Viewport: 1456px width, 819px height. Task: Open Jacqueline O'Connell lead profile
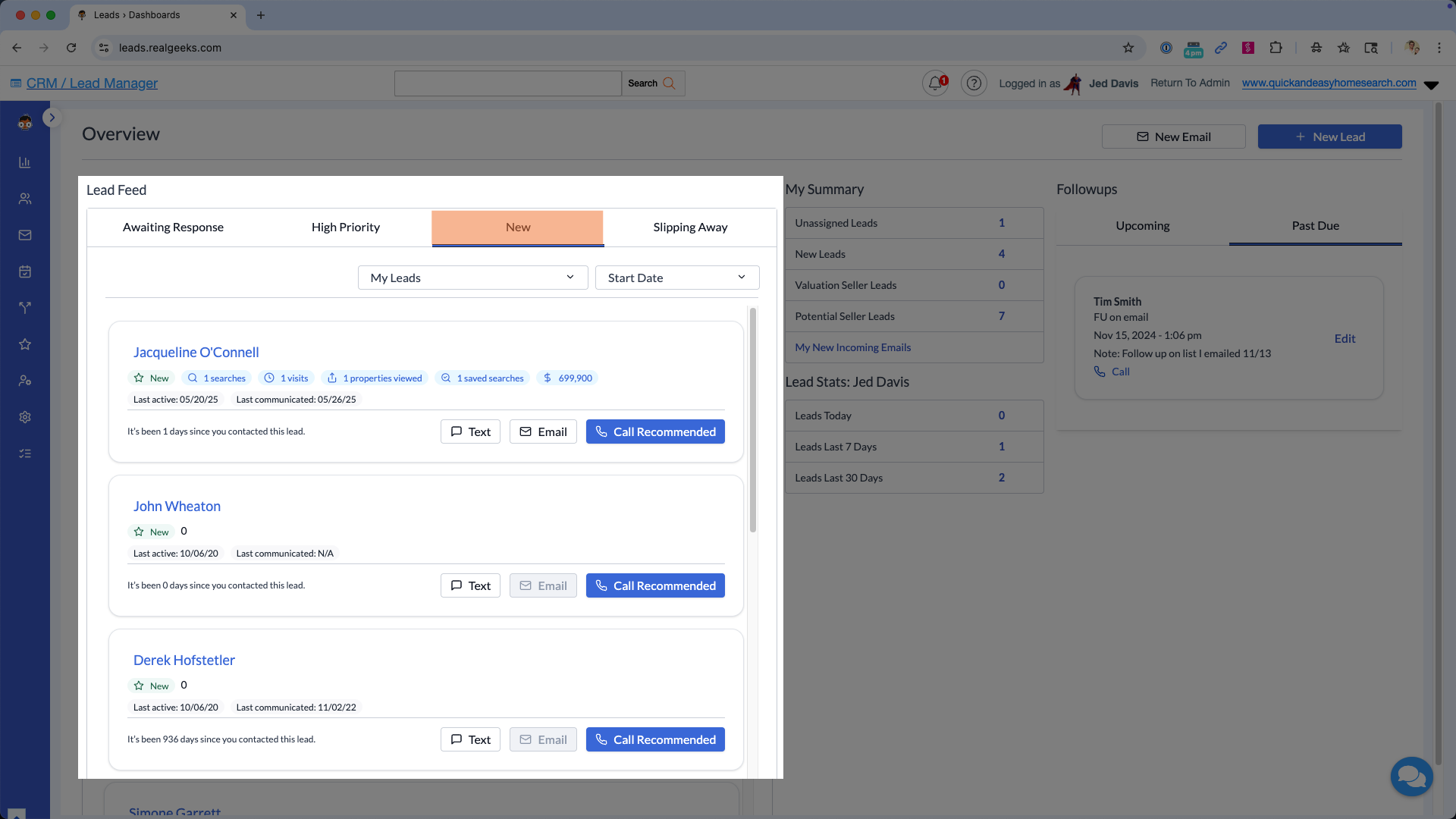point(196,352)
